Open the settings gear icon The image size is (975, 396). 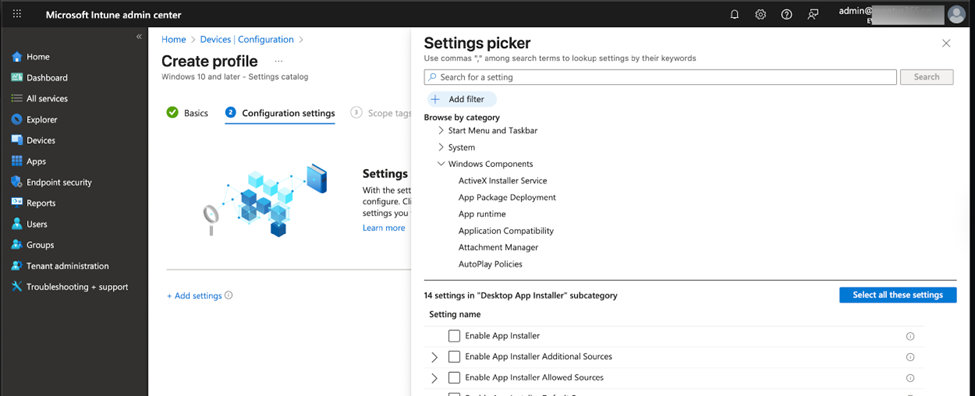pos(760,15)
